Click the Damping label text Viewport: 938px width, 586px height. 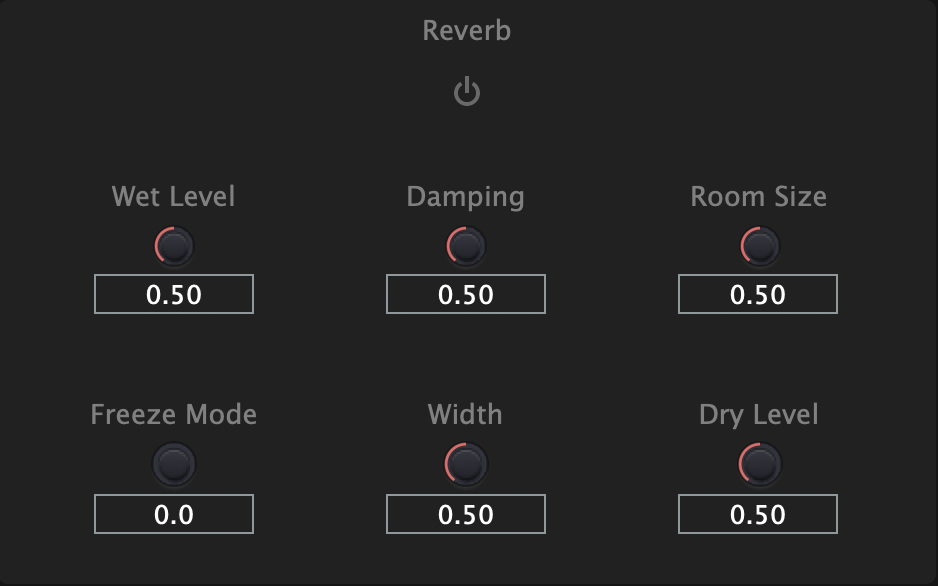(x=466, y=196)
